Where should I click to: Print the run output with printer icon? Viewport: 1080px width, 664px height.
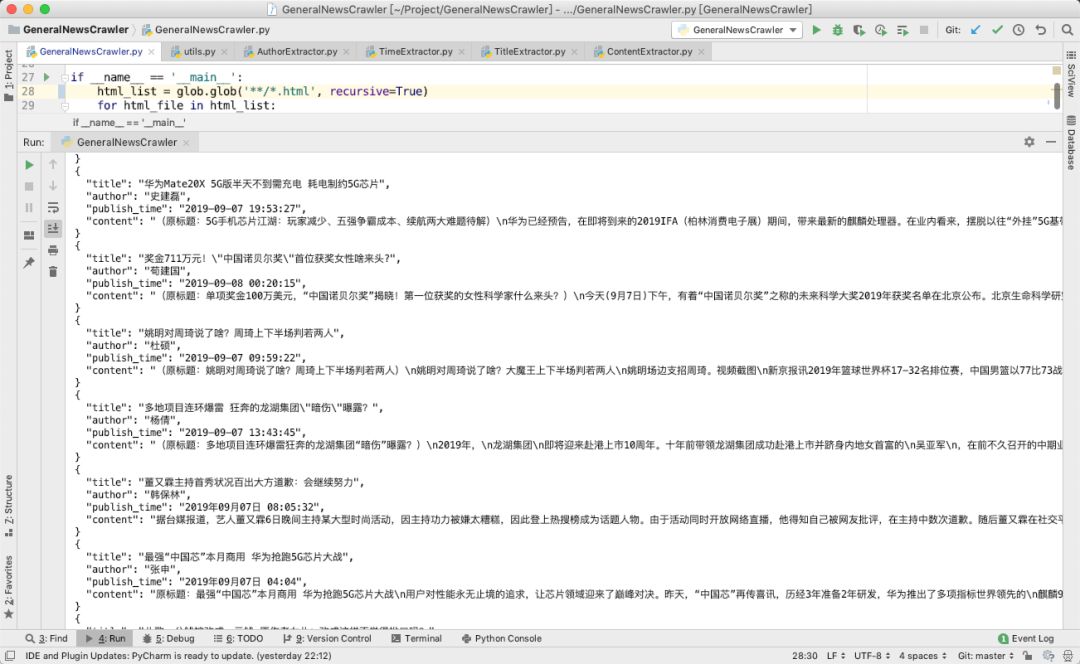pos(53,250)
